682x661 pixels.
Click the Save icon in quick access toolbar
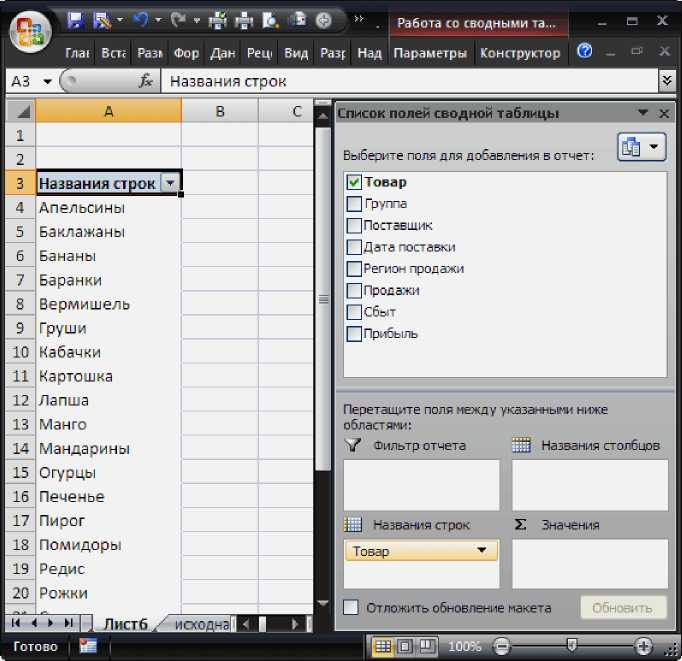pos(75,20)
